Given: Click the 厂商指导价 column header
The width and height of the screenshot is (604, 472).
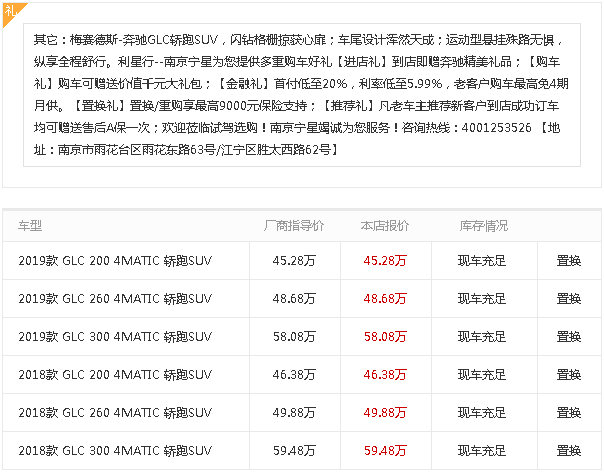Looking at the screenshot, I should coord(293,226).
